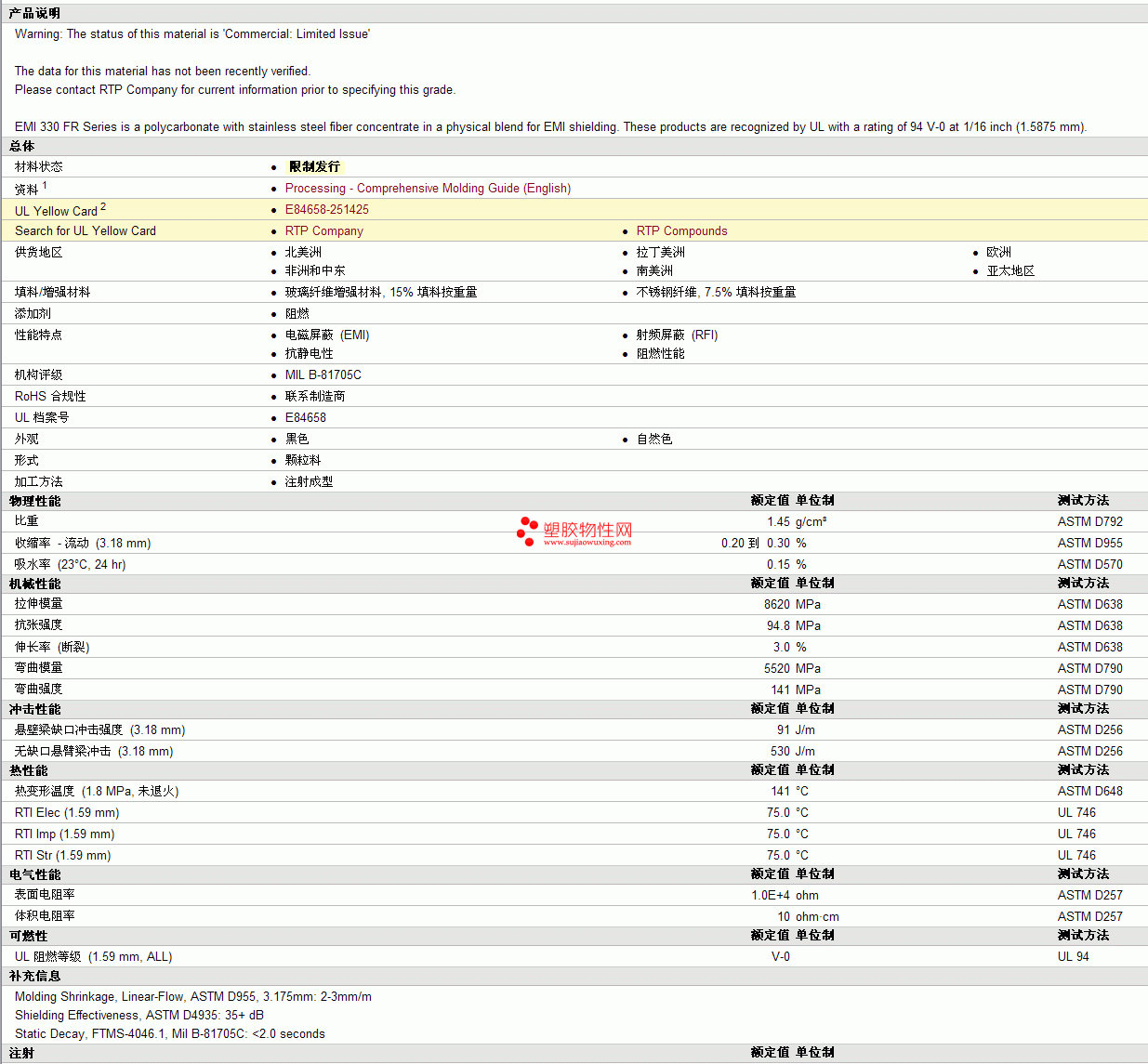The height and width of the screenshot is (1064, 1148).
Task: Click the UL Yellow Card label
Action: point(60,210)
